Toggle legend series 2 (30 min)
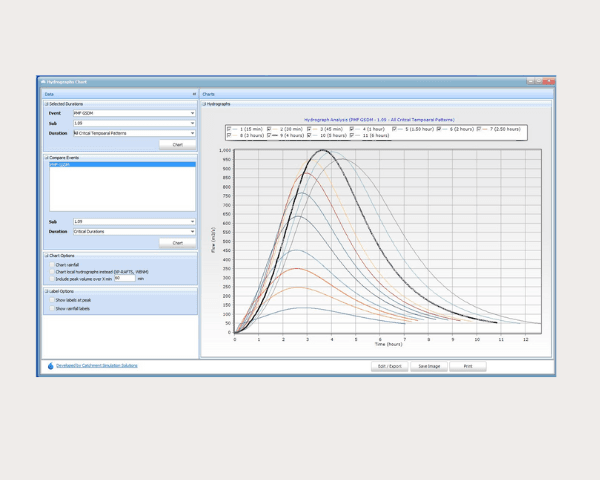Viewport: 600px width, 480px height. coord(269,129)
